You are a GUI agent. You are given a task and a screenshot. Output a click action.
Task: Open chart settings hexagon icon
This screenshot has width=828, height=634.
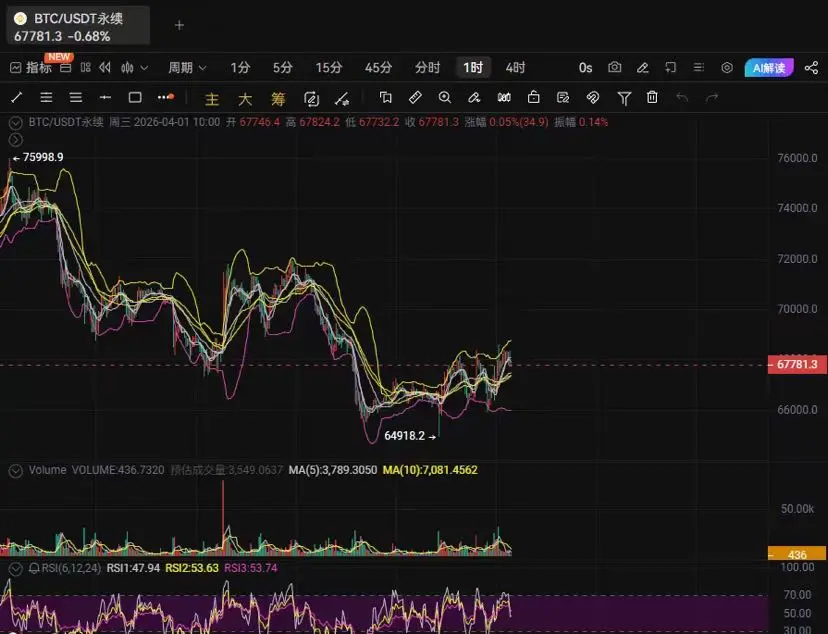pyautogui.click(x=727, y=68)
